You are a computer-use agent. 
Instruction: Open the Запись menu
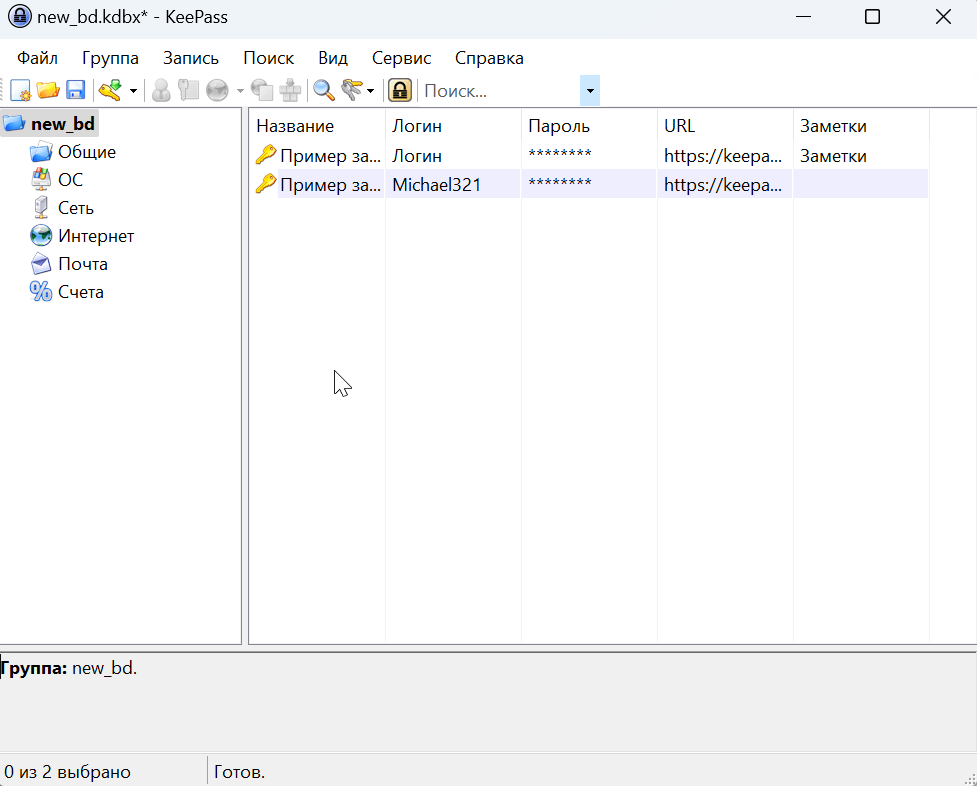pyautogui.click(x=191, y=58)
